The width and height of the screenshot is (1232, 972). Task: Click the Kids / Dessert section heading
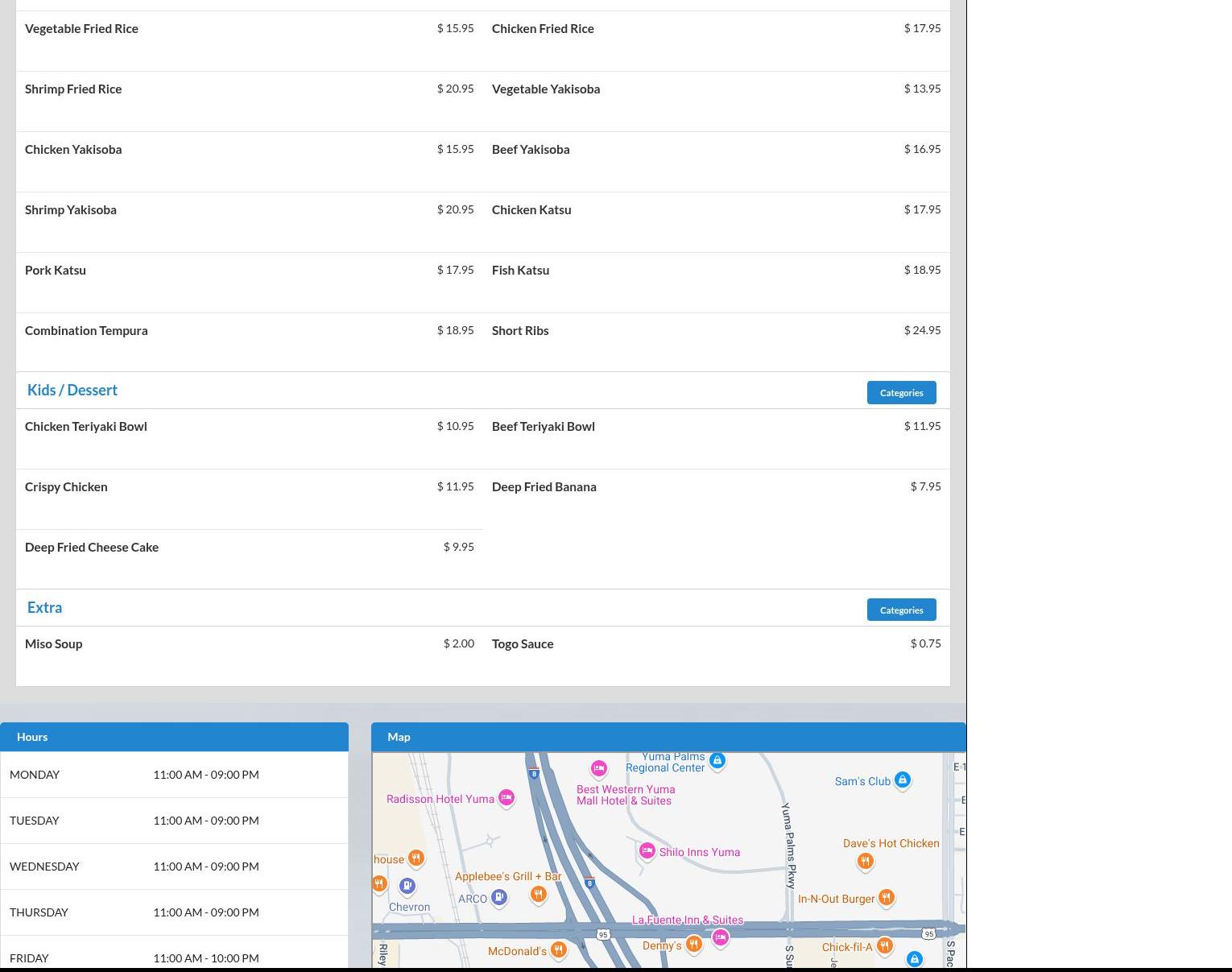click(x=72, y=390)
